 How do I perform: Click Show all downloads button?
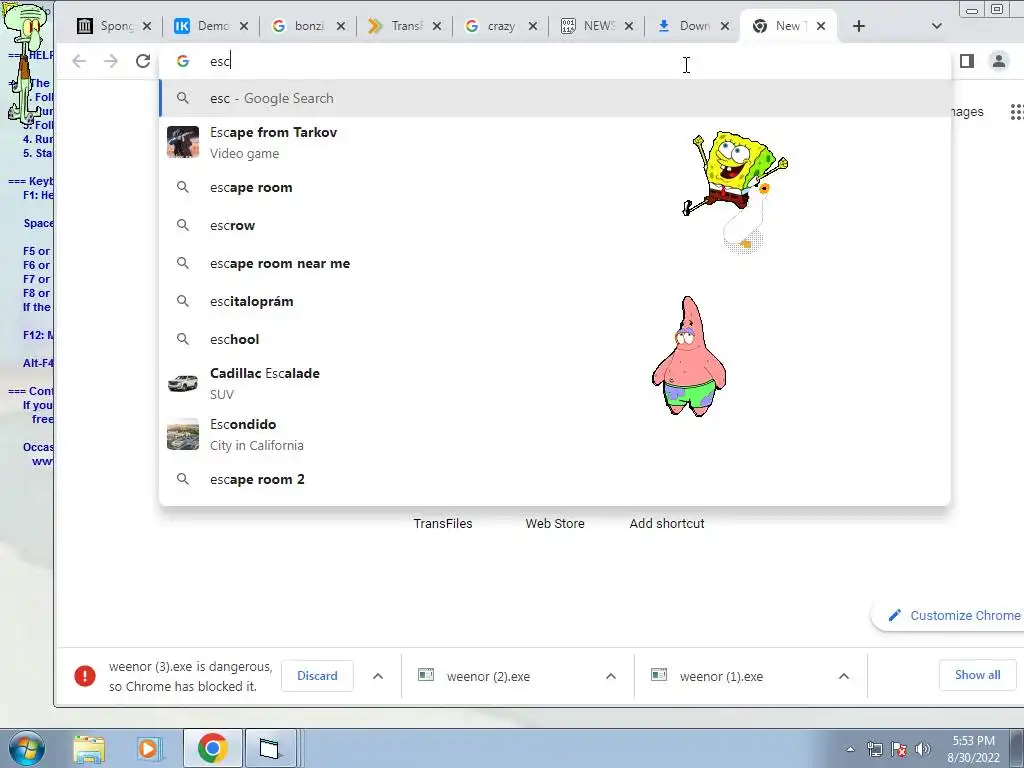click(x=978, y=675)
